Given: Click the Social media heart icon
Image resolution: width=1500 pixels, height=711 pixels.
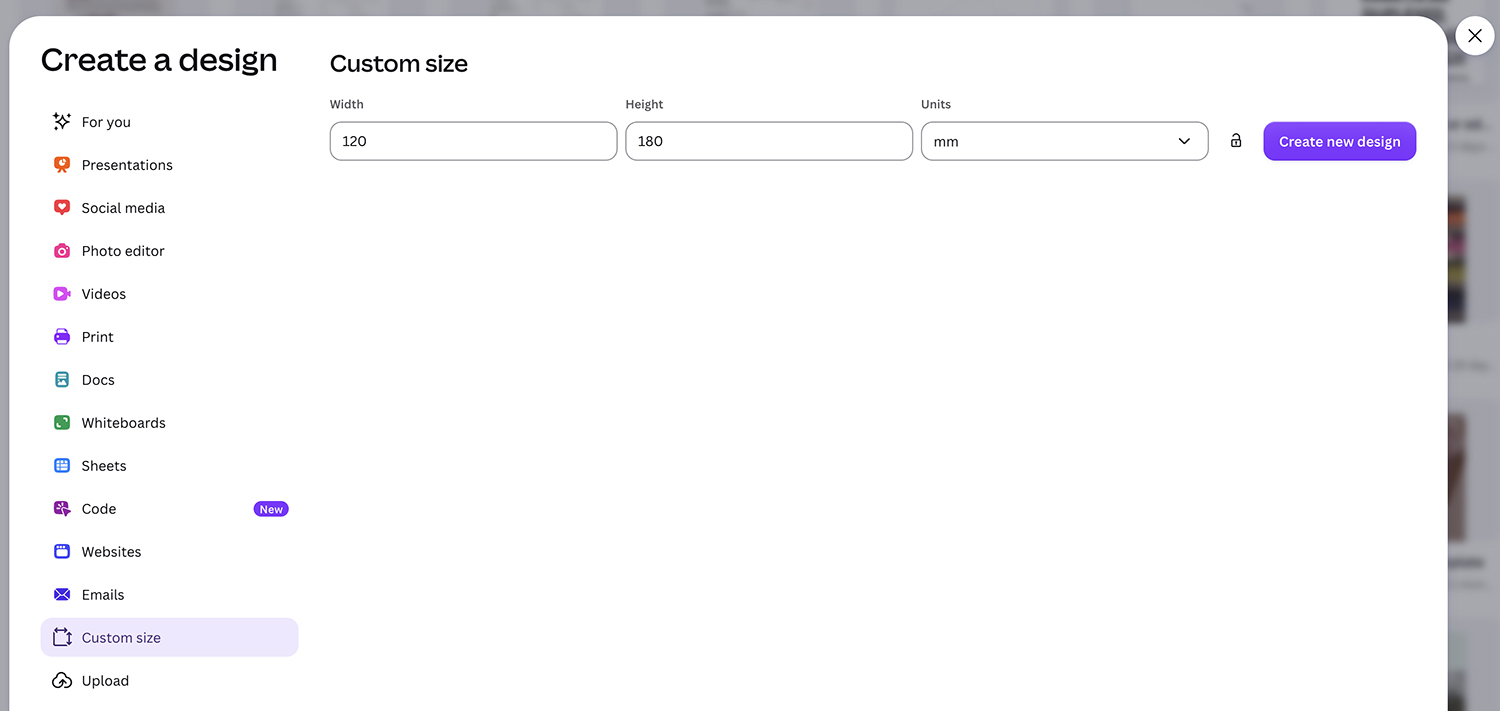Looking at the screenshot, I should coord(62,208).
